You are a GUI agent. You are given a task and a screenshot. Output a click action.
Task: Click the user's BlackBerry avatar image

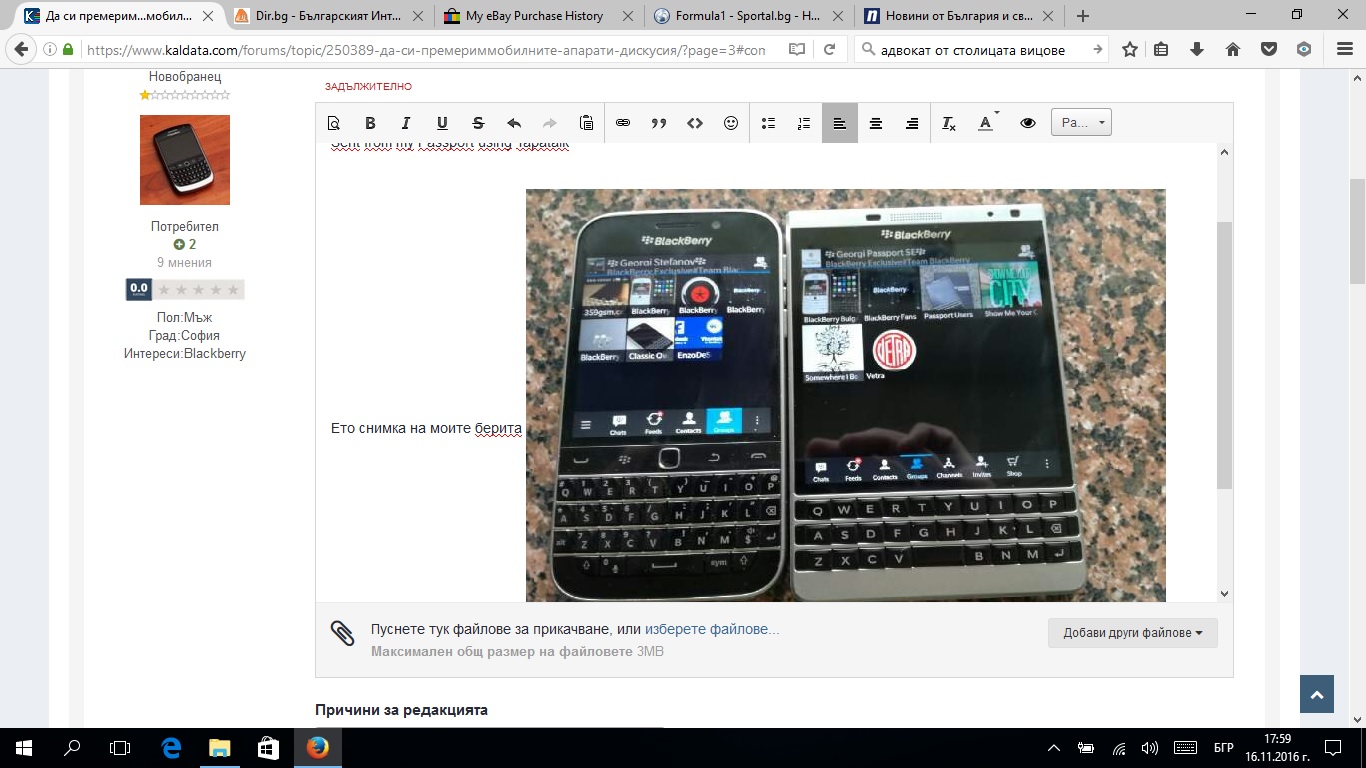pyautogui.click(x=185, y=160)
